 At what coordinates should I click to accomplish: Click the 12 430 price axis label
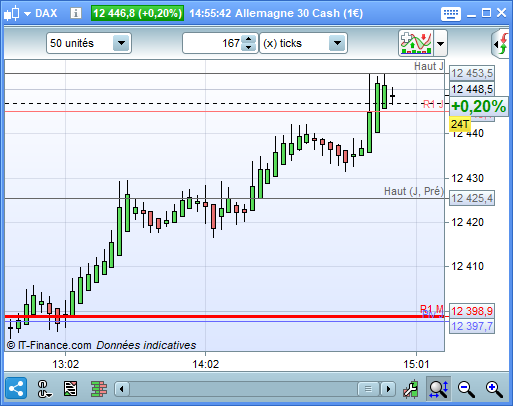coord(467,178)
